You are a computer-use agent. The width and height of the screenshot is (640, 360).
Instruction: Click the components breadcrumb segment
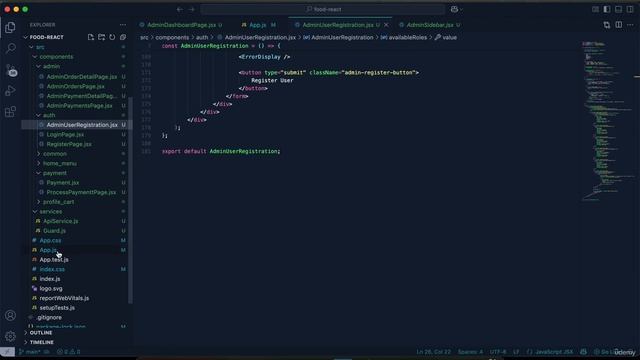[172, 38]
